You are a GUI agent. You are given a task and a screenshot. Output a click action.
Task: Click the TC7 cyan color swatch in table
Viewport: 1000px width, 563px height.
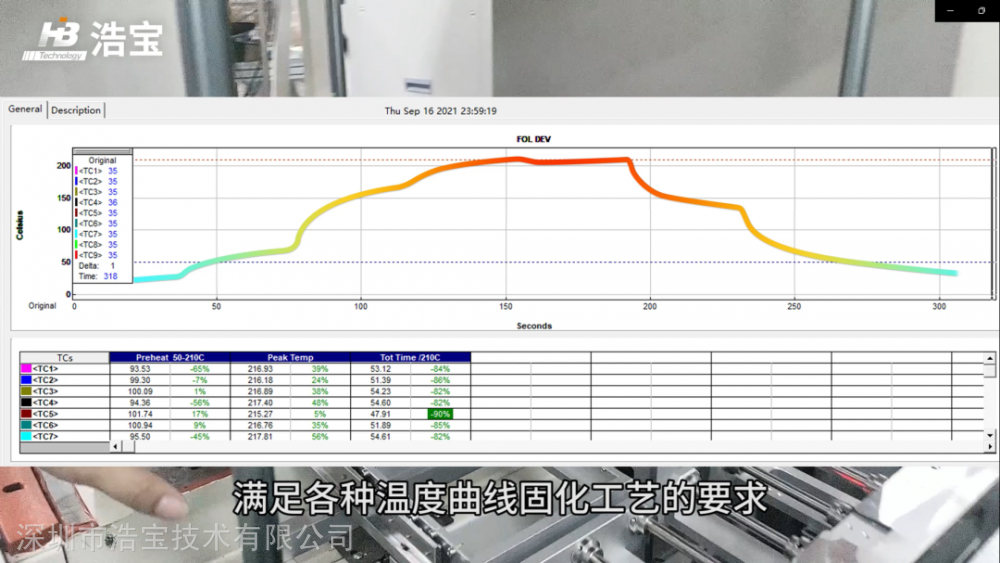tap(26, 436)
